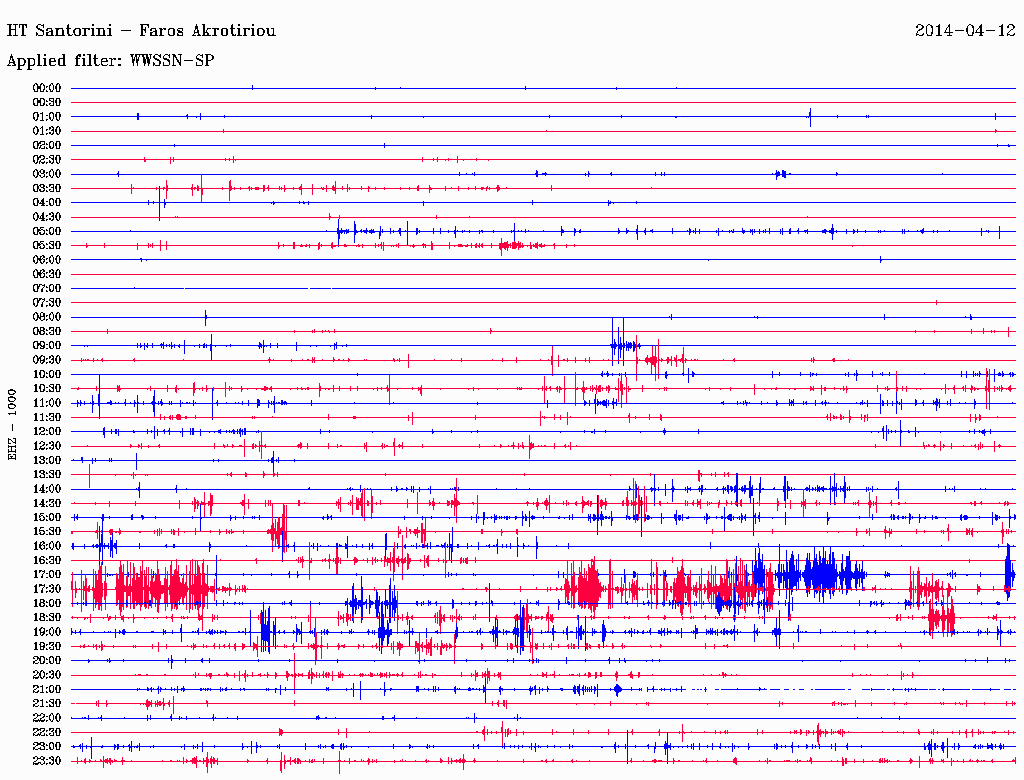The image size is (1024, 780).
Task: Click the EHZ – 1000 axis label
Action: click(12, 425)
